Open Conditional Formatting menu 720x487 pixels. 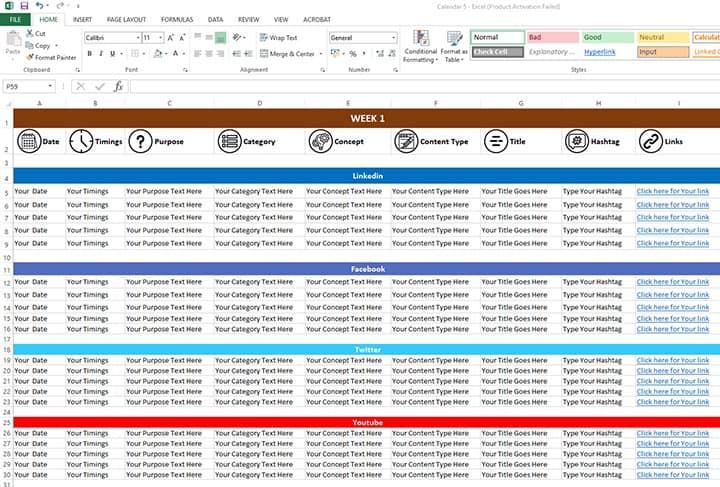point(420,46)
